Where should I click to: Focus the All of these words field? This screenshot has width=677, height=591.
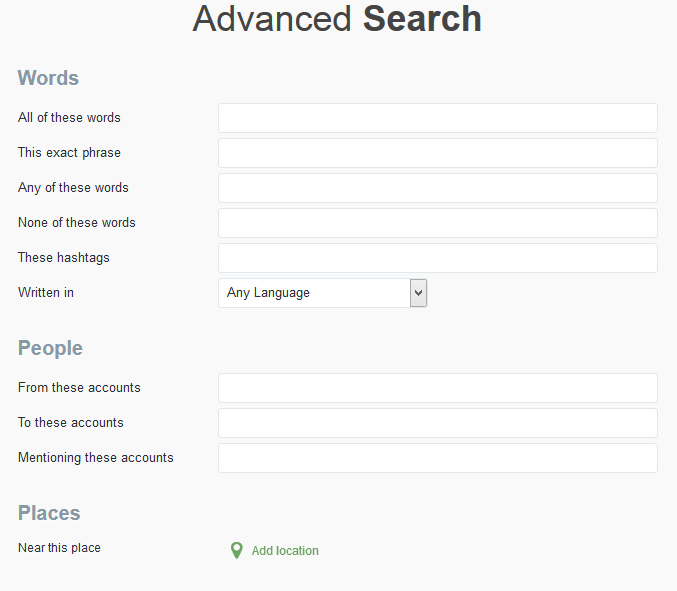point(437,118)
